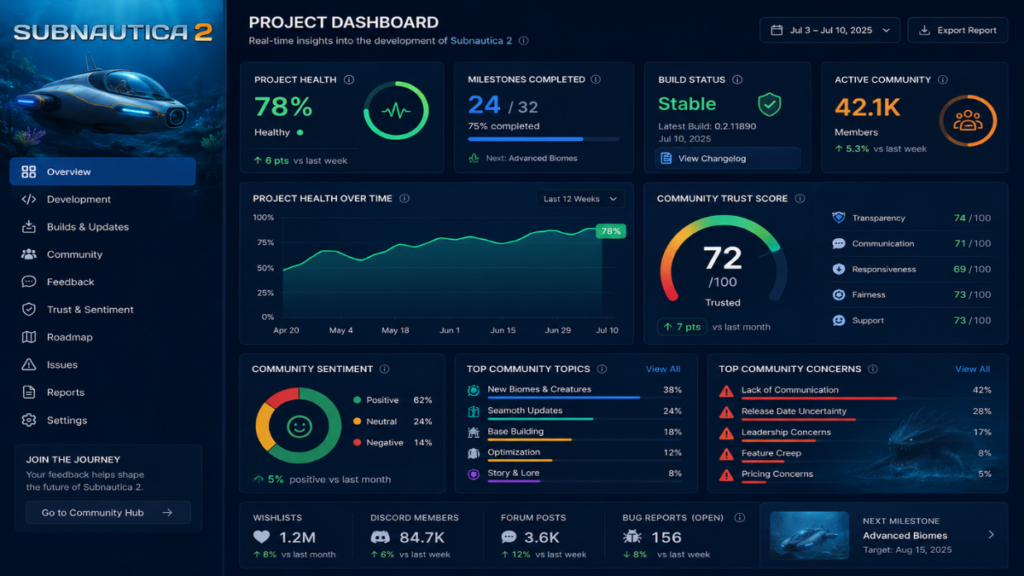This screenshot has height=576, width=1024.
Task: Click the Builds & Updates download icon
Action: tap(29, 227)
